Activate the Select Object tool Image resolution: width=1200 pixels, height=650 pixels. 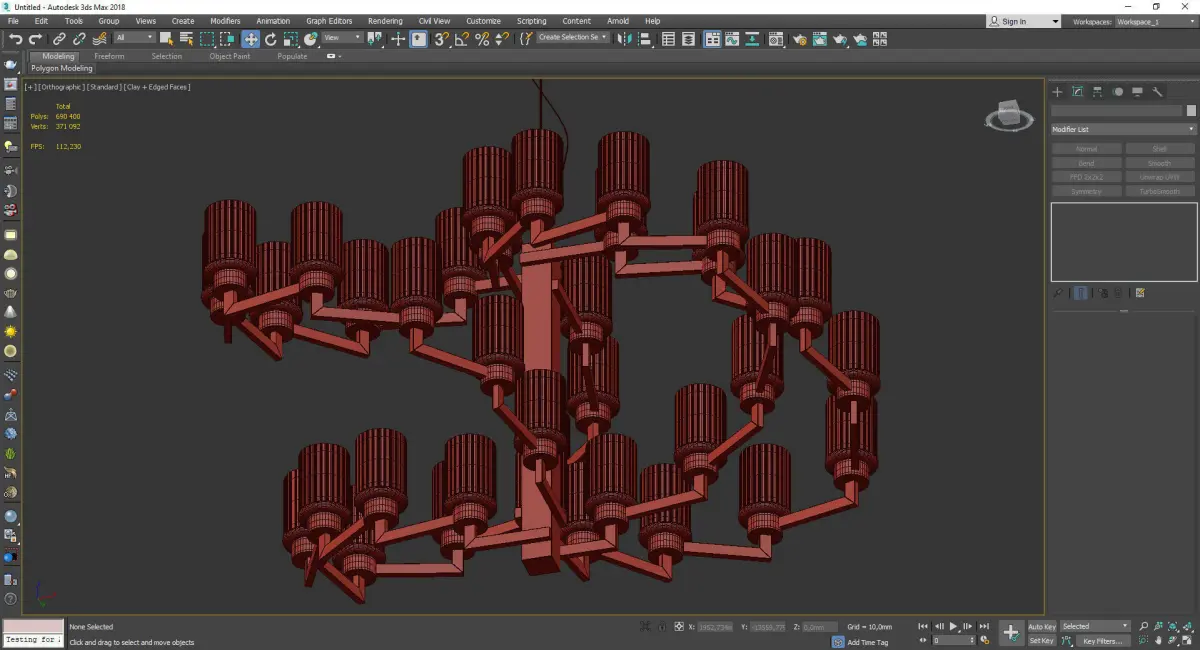(x=166, y=39)
